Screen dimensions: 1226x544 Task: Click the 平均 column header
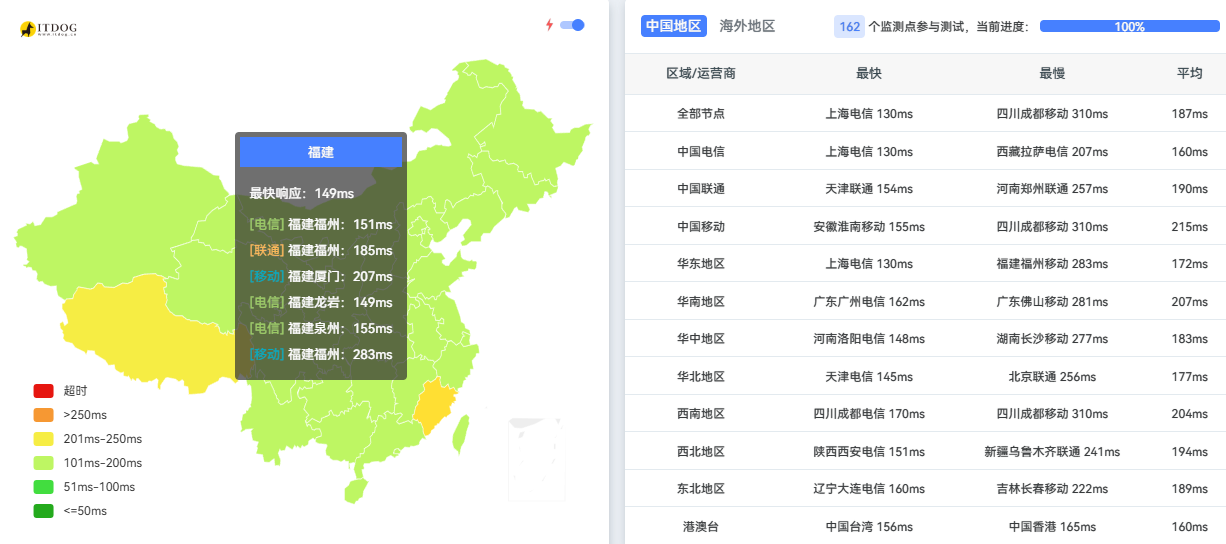1189,73
